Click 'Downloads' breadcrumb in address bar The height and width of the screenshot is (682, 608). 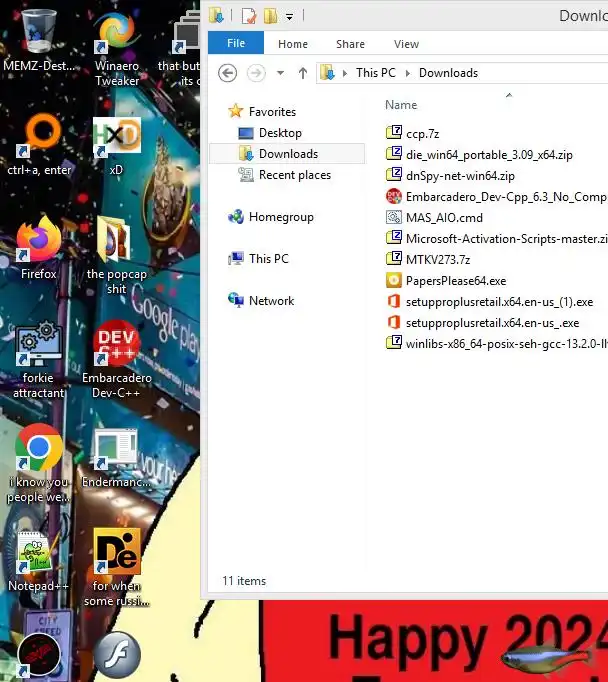(448, 73)
